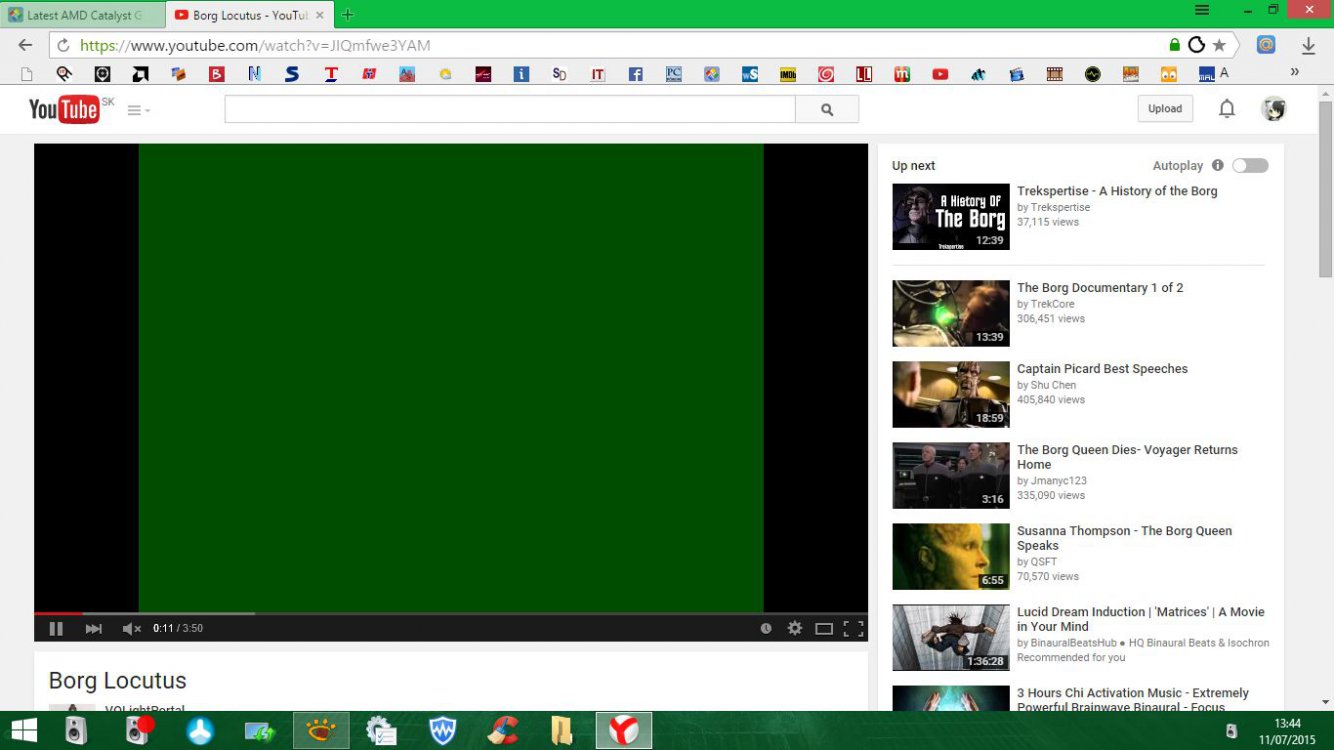Image resolution: width=1334 pixels, height=750 pixels.
Task: Open the IMDb bookmark icon
Action: click(788, 74)
